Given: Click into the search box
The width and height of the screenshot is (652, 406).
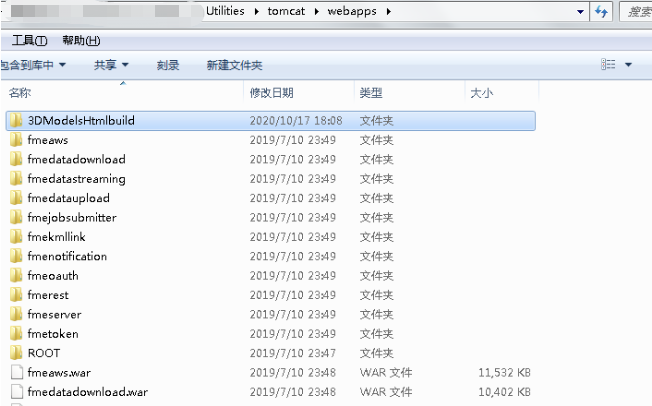Looking at the screenshot, I should (x=636, y=12).
